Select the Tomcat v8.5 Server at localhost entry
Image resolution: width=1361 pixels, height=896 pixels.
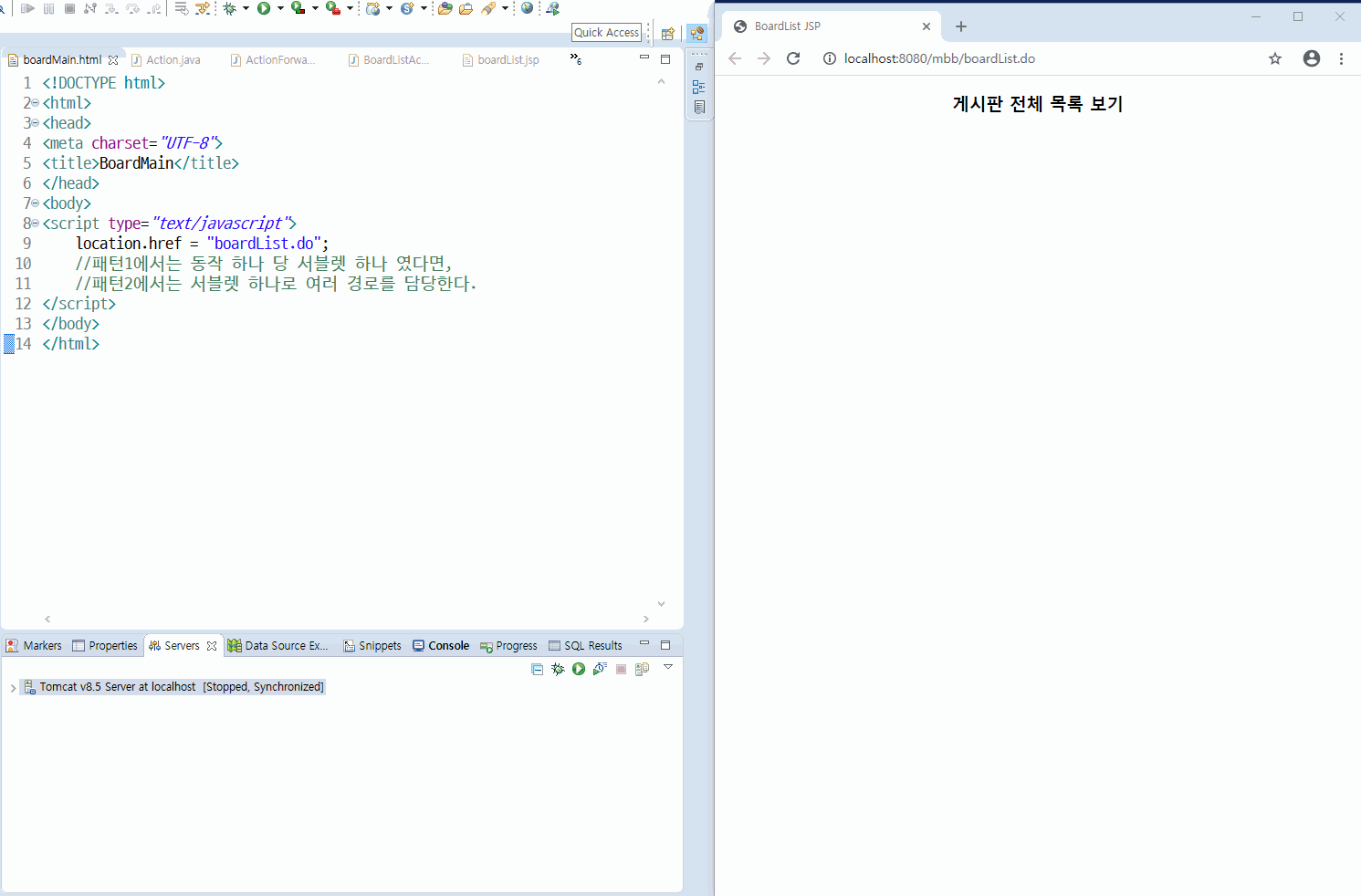[173, 687]
